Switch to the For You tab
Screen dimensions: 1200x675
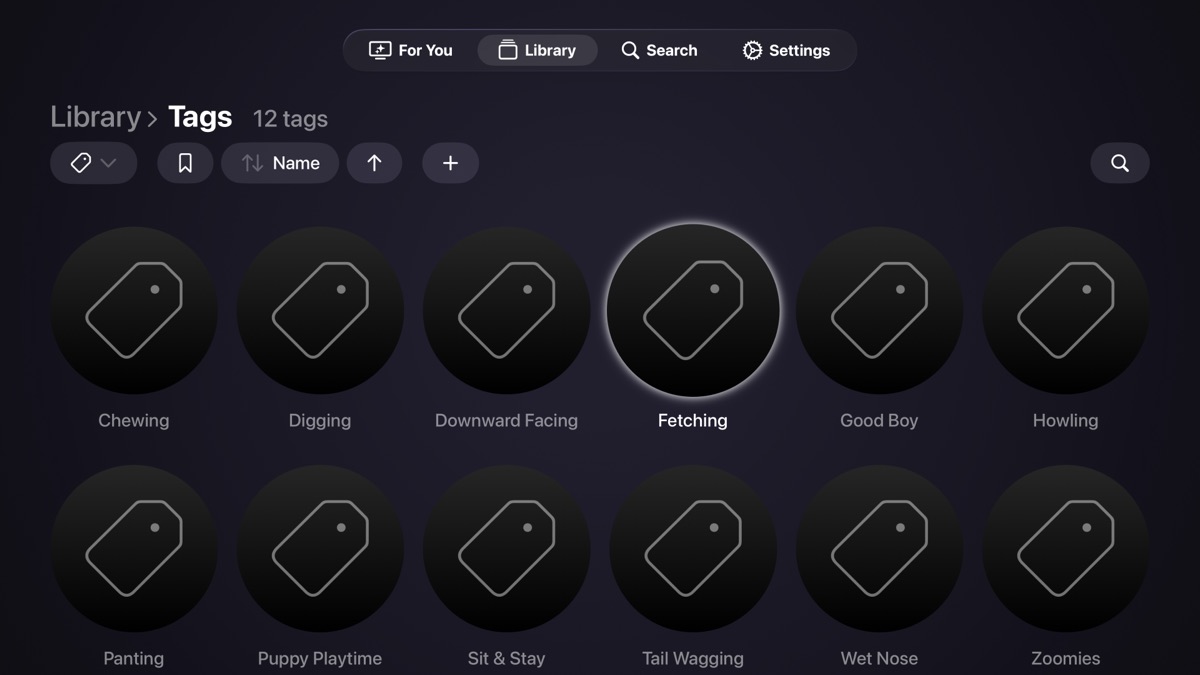point(411,50)
